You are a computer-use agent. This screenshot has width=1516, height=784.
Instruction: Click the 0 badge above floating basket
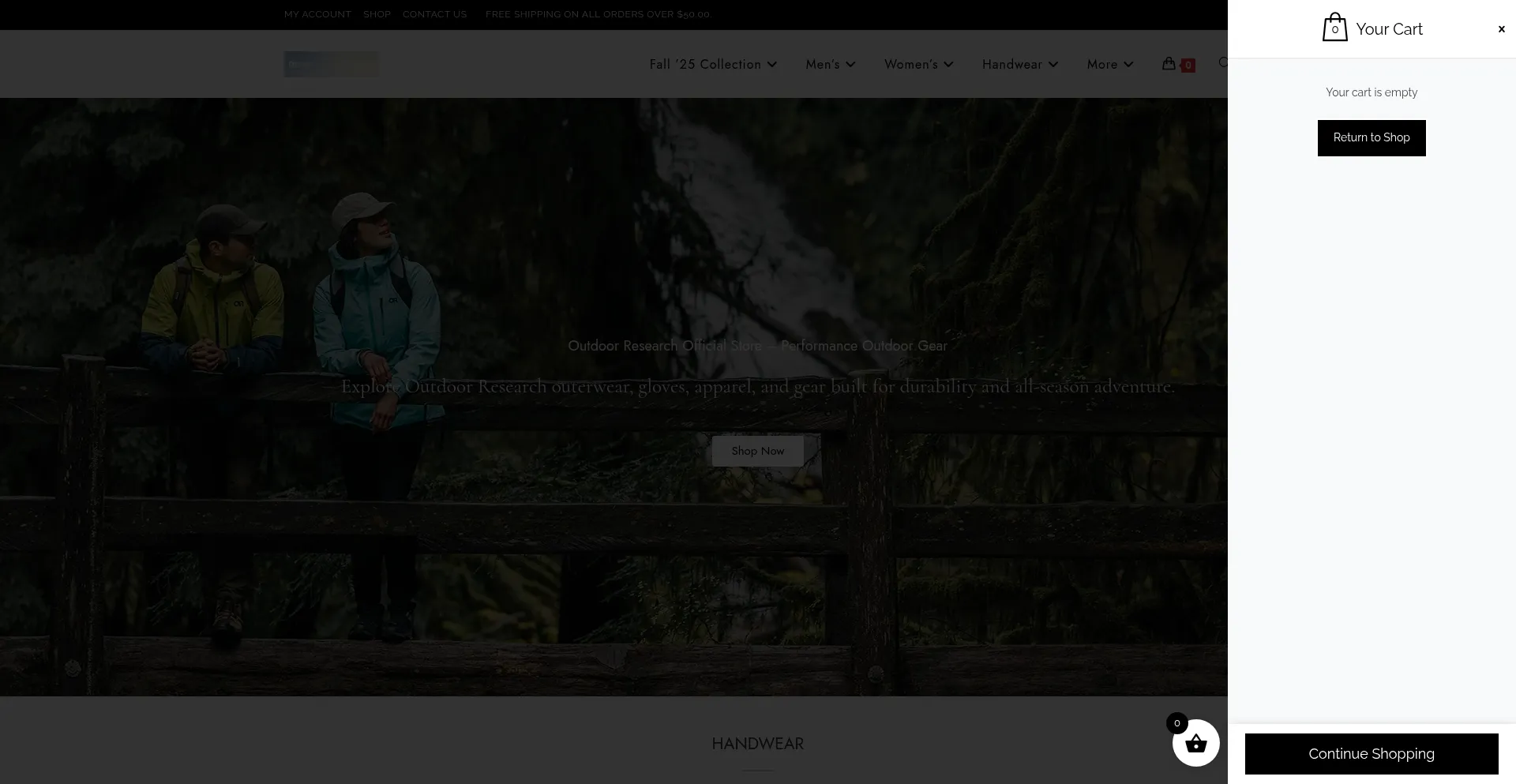tap(1176, 722)
